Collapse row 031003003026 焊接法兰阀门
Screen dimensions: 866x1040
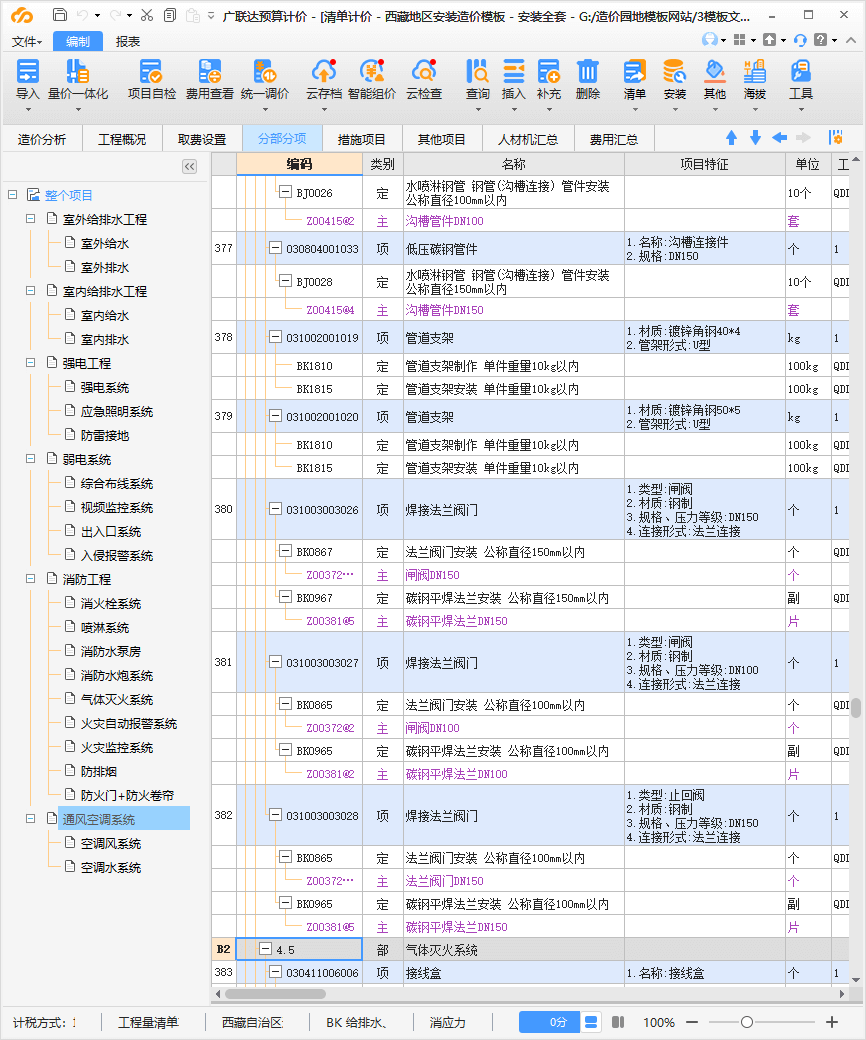(275, 509)
